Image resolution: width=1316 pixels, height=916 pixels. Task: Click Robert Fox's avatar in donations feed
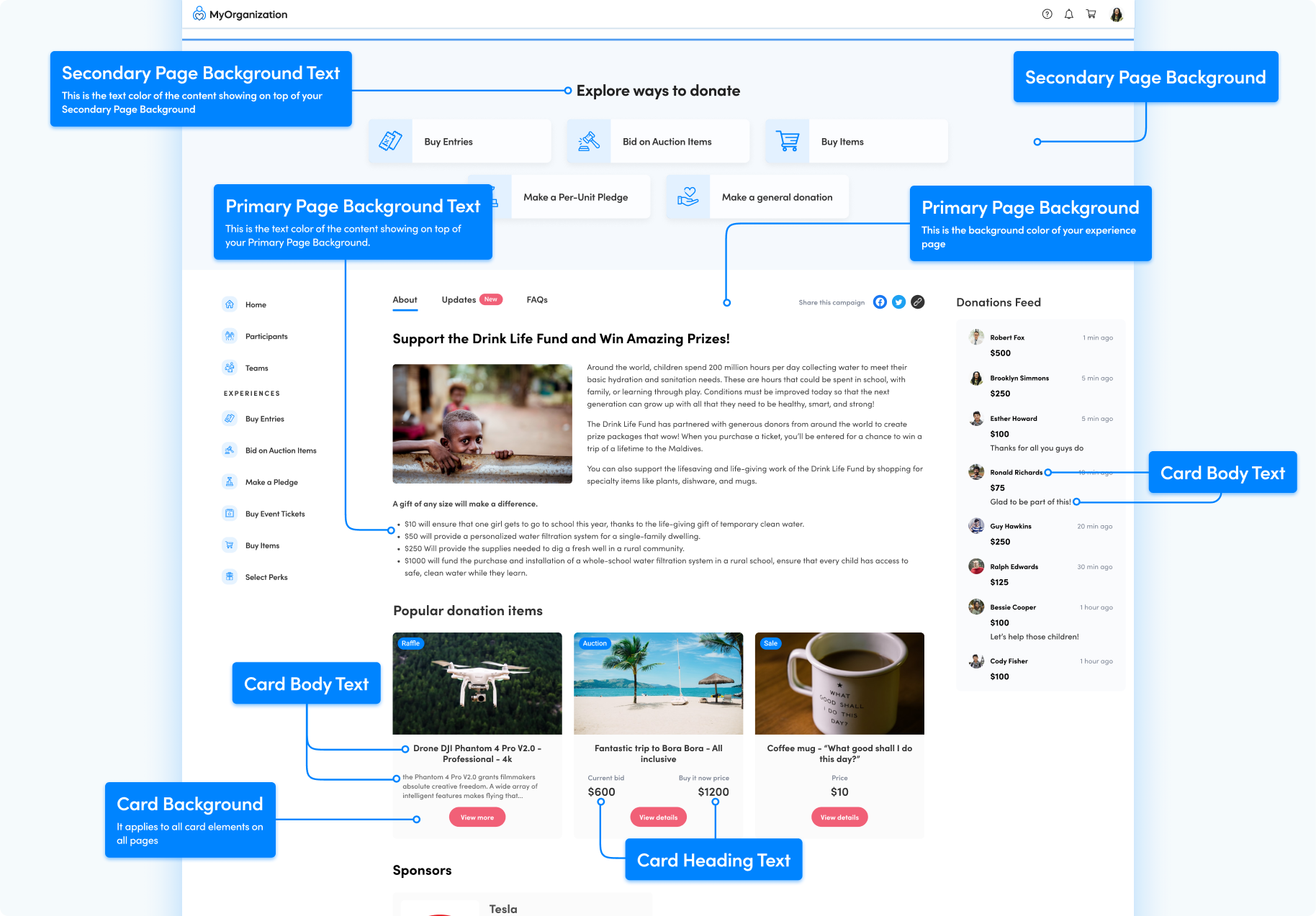tap(976, 337)
